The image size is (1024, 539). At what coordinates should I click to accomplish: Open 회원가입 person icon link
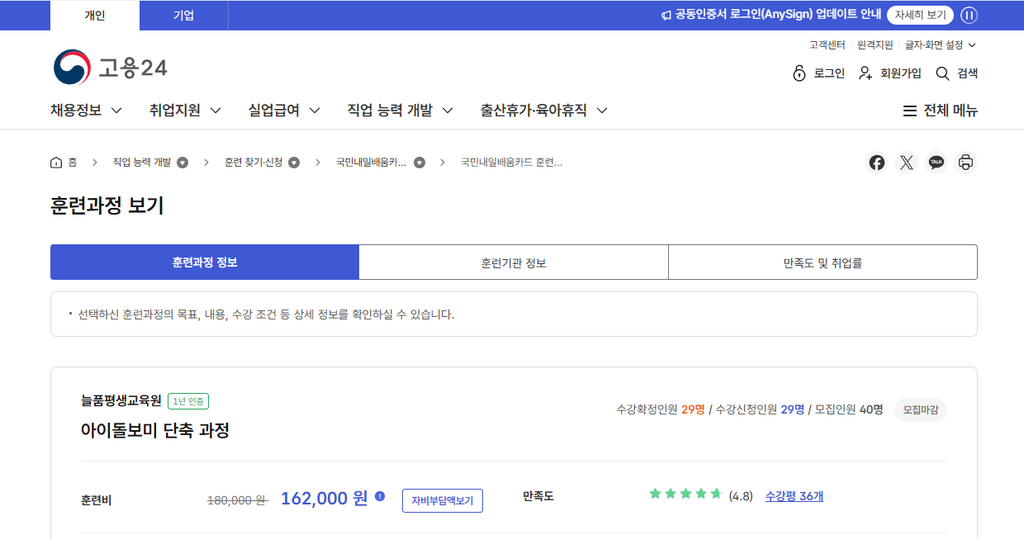[865, 73]
